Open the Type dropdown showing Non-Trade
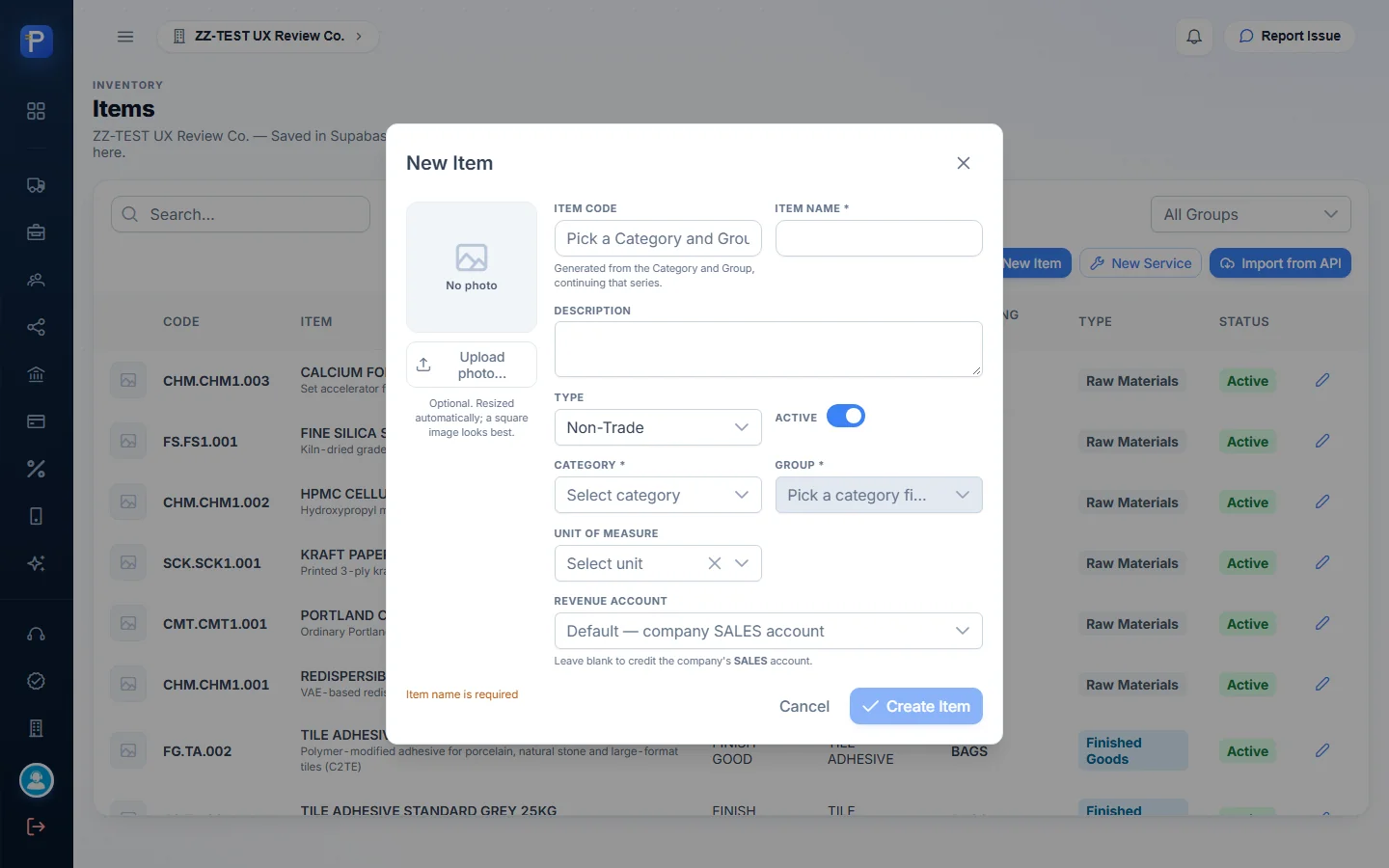 point(658,427)
